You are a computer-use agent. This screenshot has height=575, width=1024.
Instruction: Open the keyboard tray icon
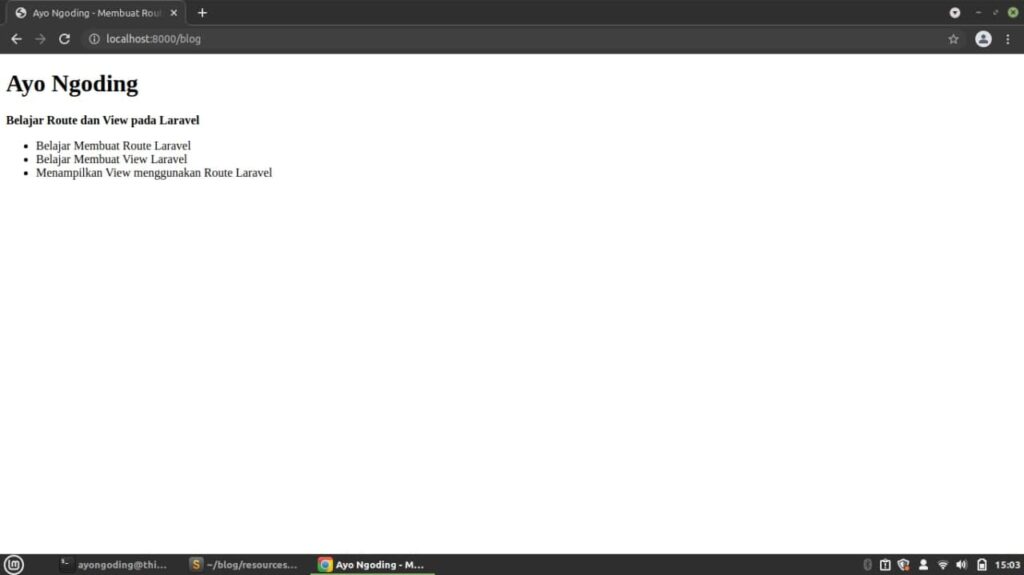coord(885,565)
